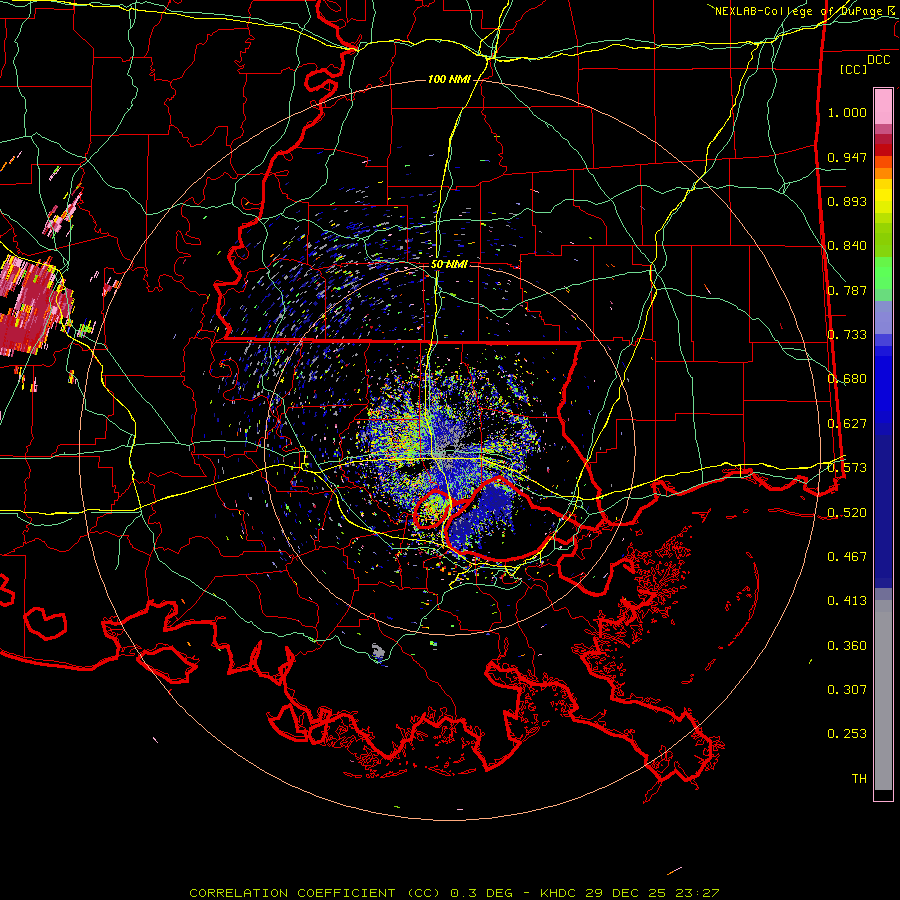Click the "50 NMI" range ring label
900x900 pixels.
pyautogui.click(x=449, y=264)
